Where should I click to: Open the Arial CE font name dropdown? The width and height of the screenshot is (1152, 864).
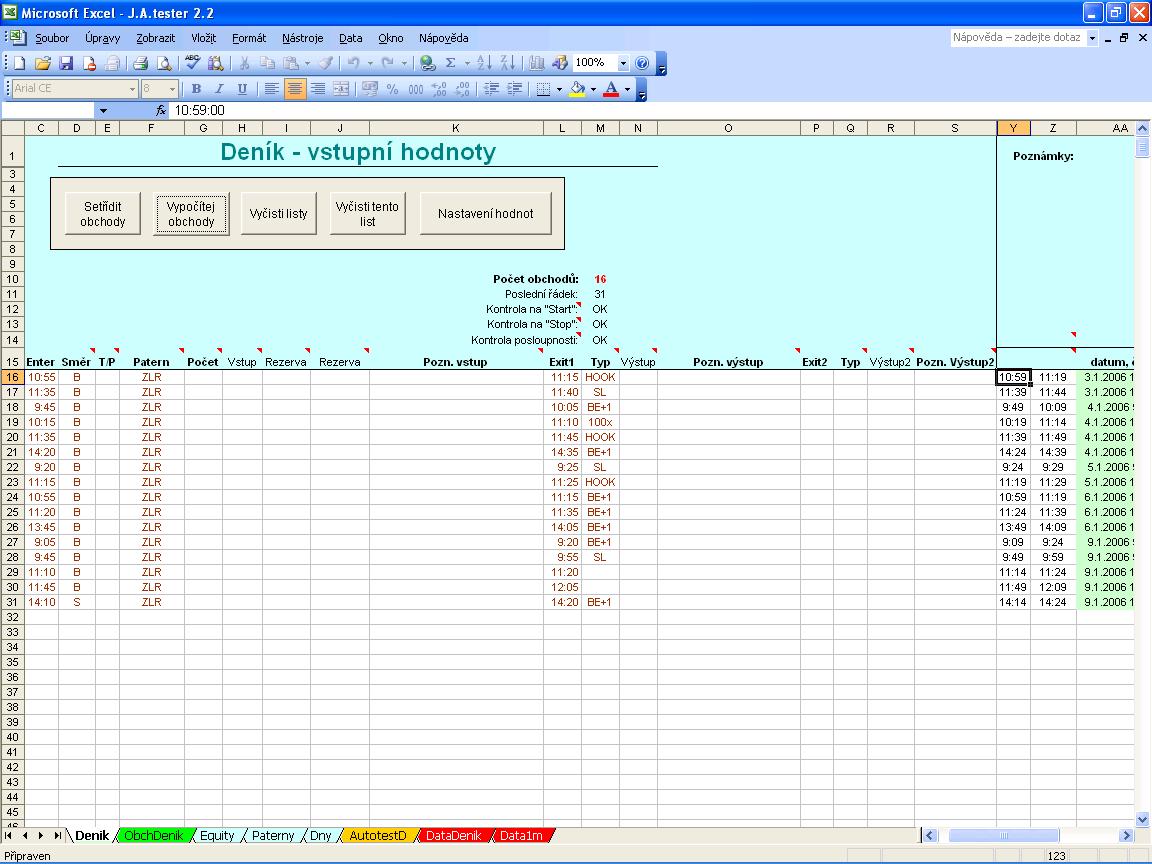[132, 89]
